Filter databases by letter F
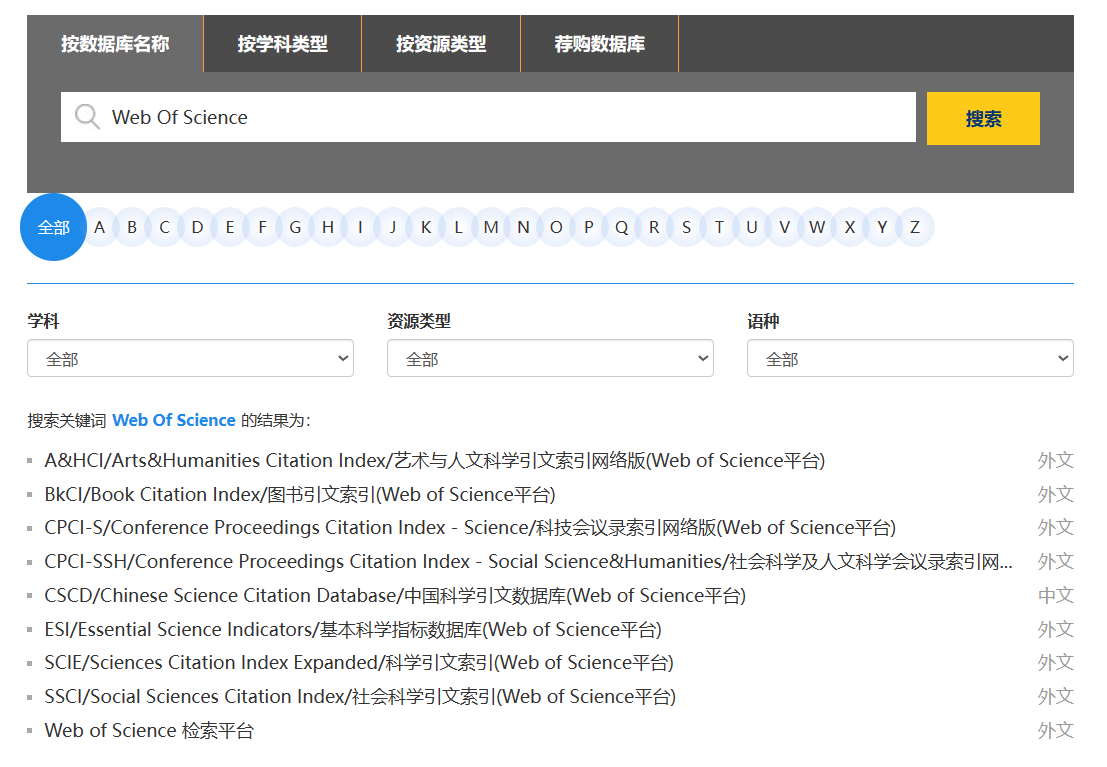The width and height of the screenshot is (1107, 767). tap(263, 227)
